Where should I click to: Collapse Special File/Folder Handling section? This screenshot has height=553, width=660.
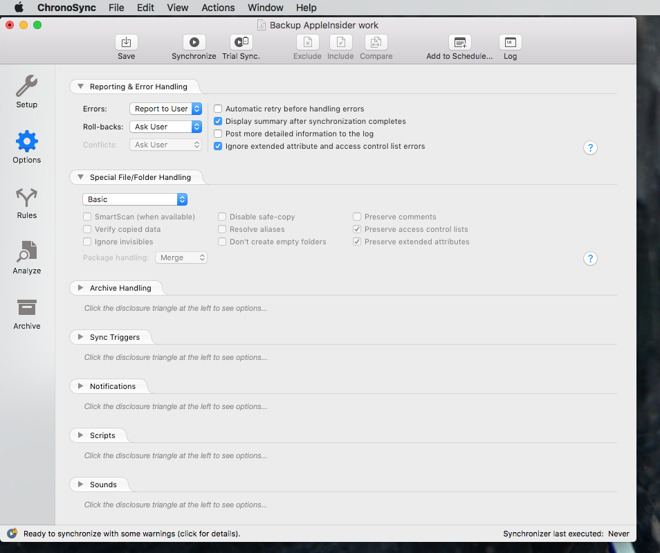click(80, 177)
